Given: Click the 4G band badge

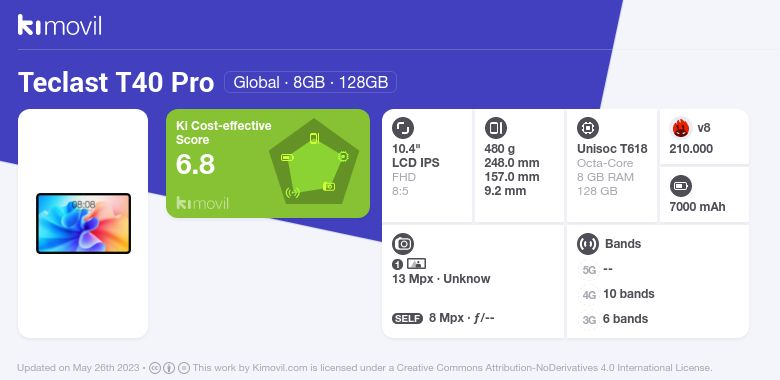Looking at the screenshot, I should pos(589,295).
